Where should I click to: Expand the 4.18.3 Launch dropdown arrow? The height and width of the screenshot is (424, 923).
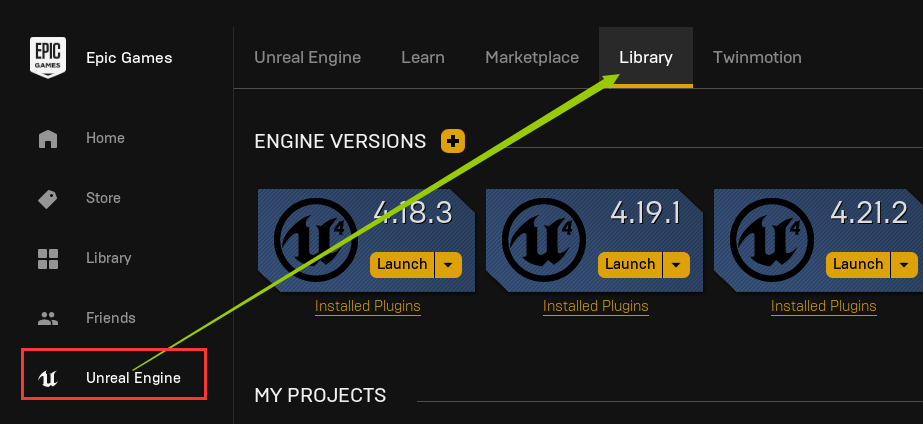(449, 264)
